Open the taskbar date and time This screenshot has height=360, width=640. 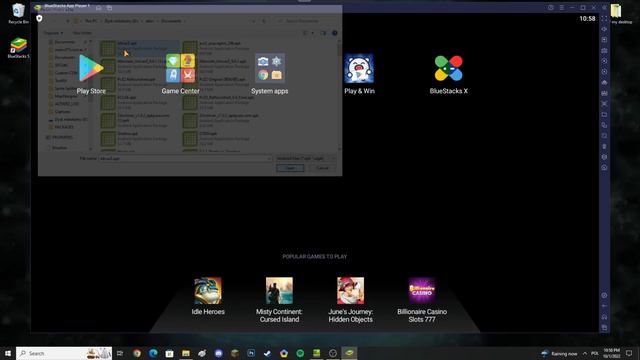pyautogui.click(x=611, y=353)
